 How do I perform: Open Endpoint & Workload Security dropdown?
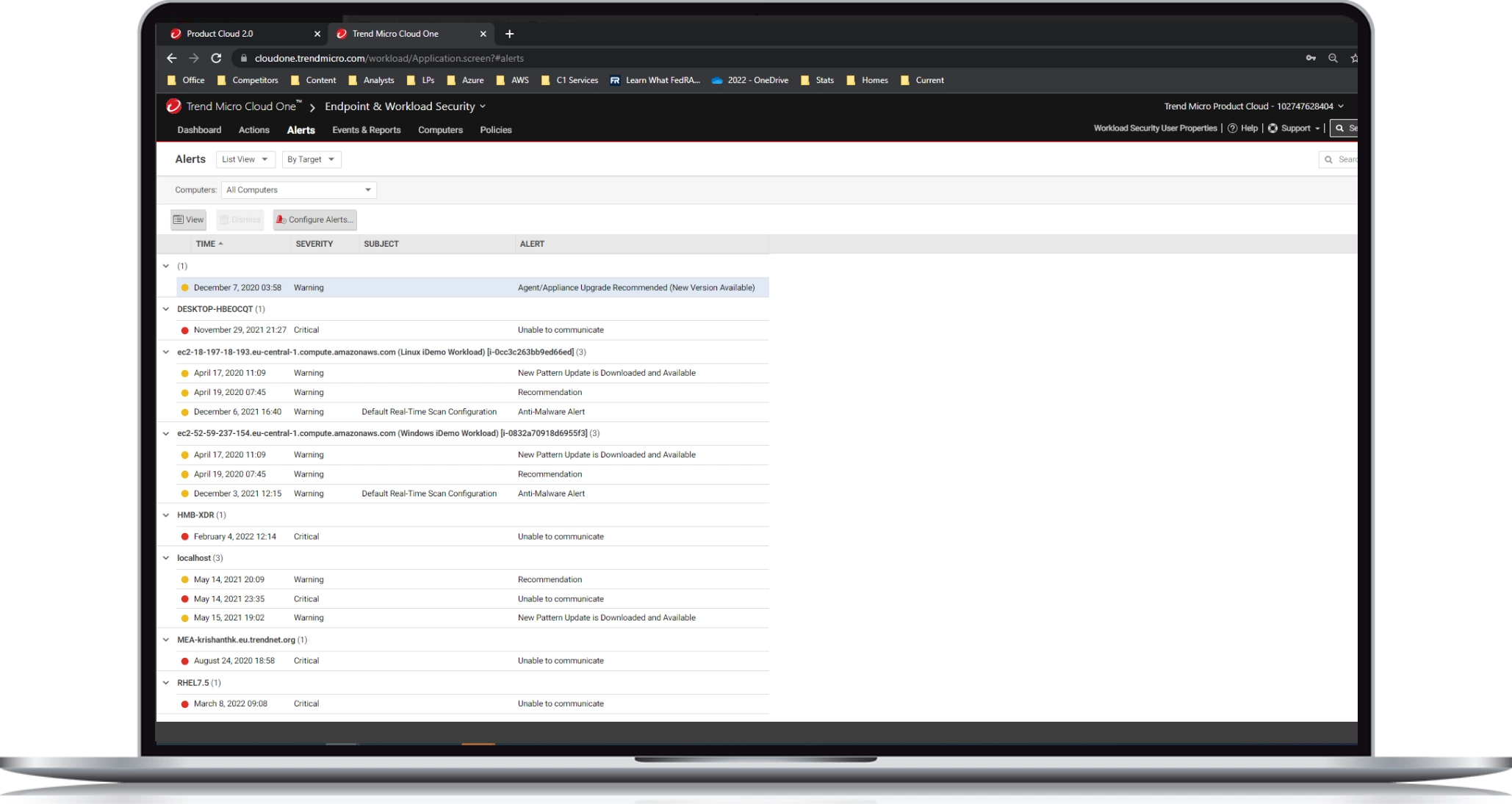click(406, 106)
